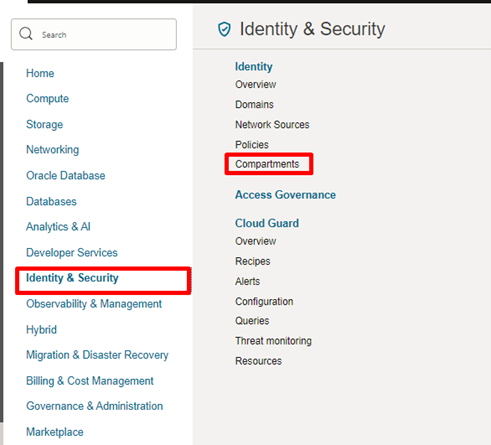
Task: Open Observability & Management category
Action: click(94, 304)
